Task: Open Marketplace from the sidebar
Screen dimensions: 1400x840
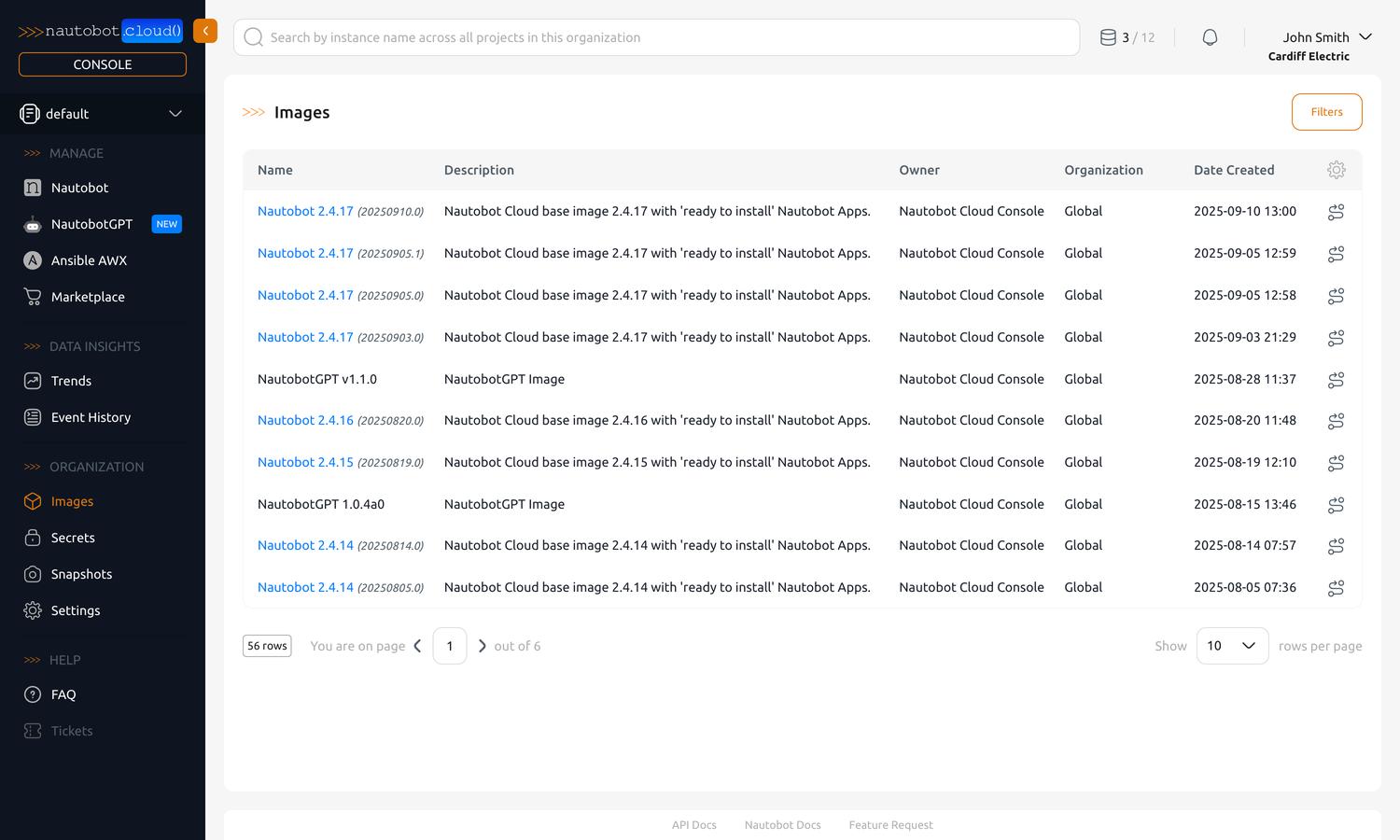Action: pos(88,297)
